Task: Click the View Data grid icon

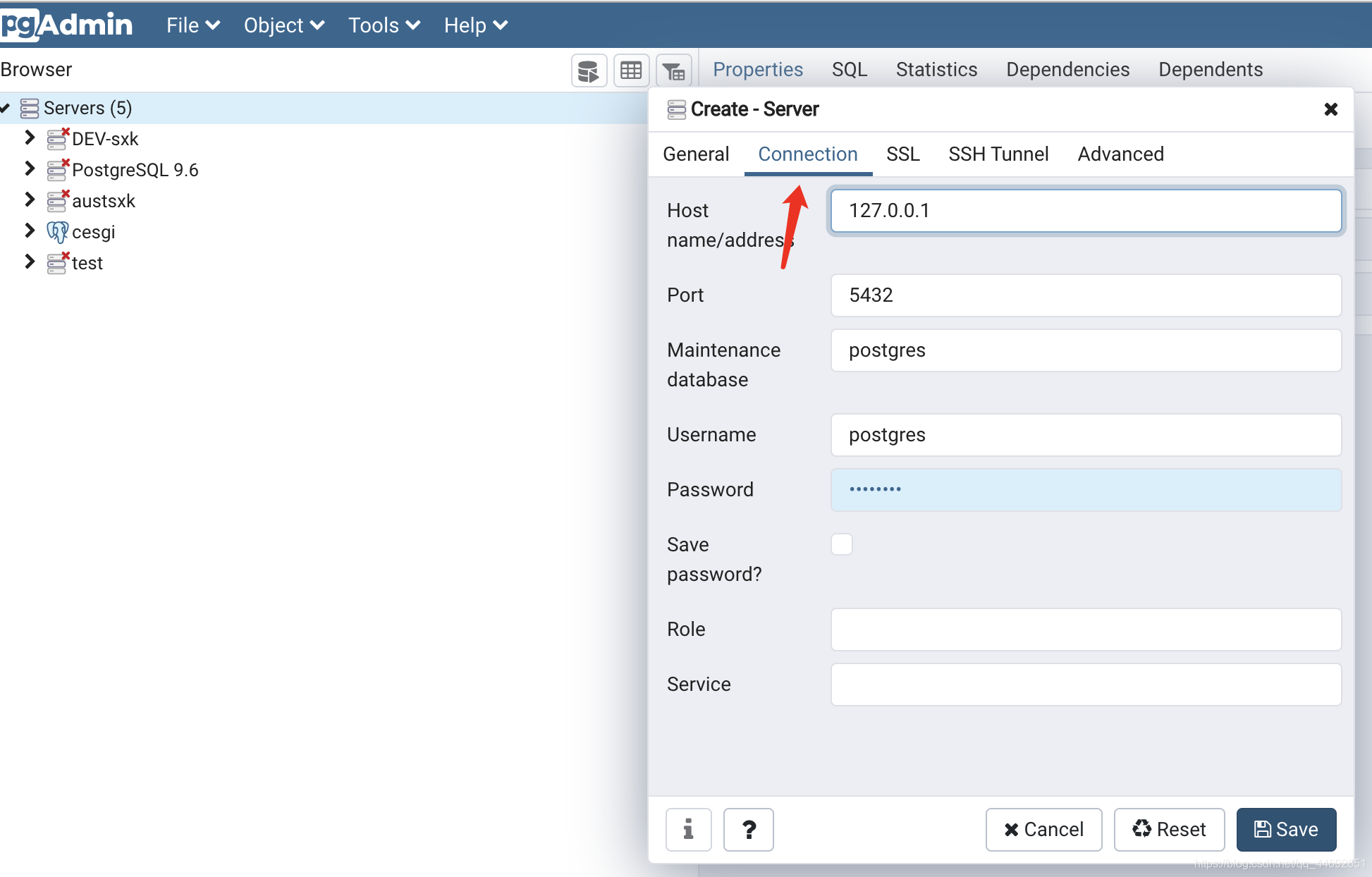Action: [x=631, y=70]
